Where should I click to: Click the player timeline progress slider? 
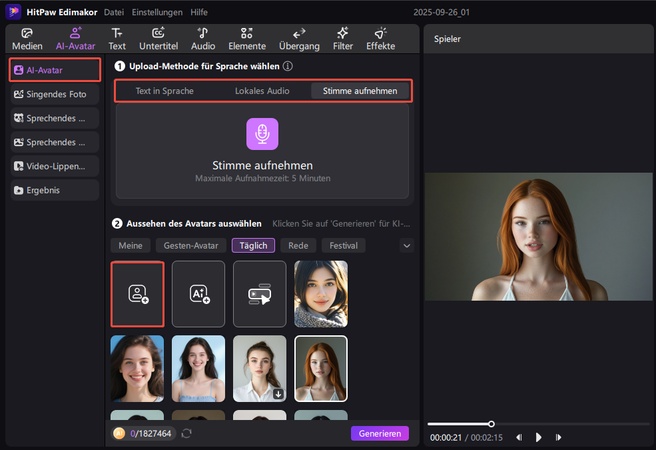[x=490, y=424]
